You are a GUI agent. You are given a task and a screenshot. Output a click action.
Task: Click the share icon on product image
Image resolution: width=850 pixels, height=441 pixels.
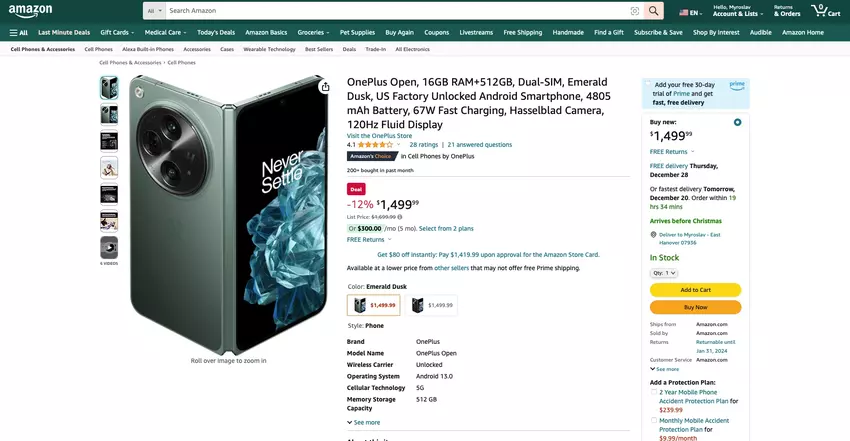(325, 87)
